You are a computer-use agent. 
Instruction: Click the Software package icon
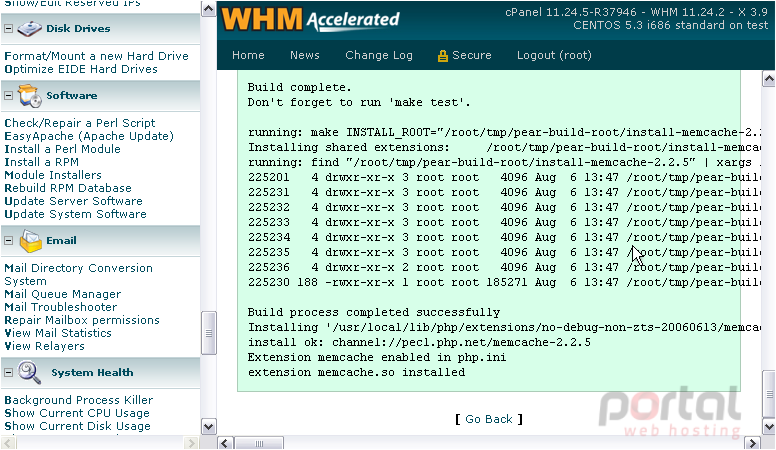pos(30,96)
